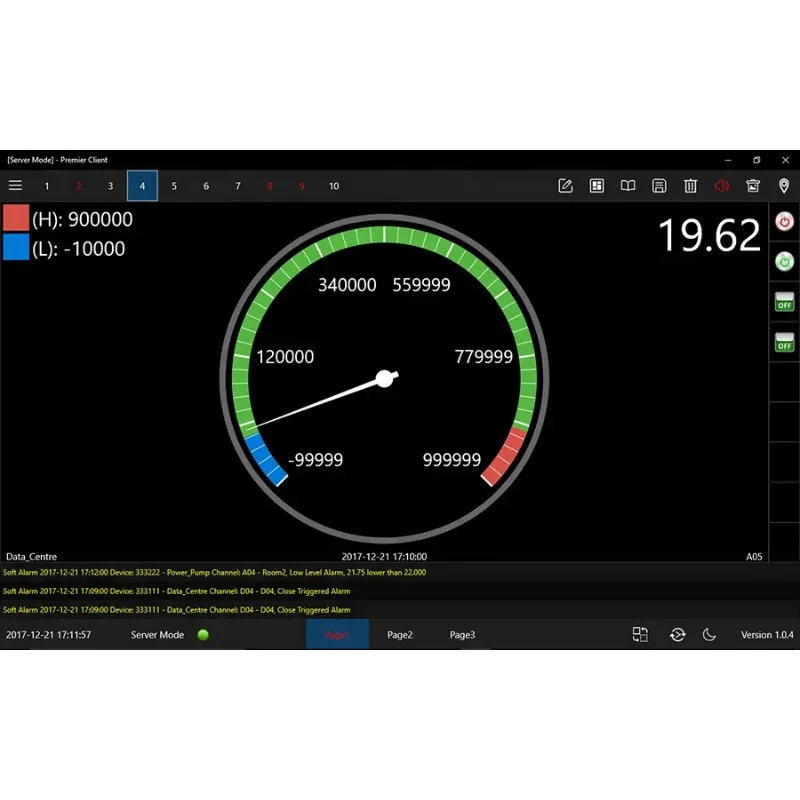The height and width of the screenshot is (800, 800).
Task: Click the sync refresh icon in status bar
Action: (x=677, y=635)
